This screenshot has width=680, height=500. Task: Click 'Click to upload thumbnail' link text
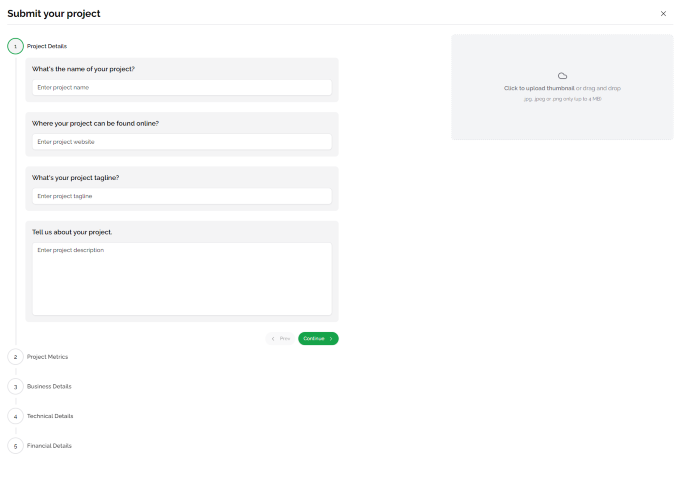(x=539, y=88)
